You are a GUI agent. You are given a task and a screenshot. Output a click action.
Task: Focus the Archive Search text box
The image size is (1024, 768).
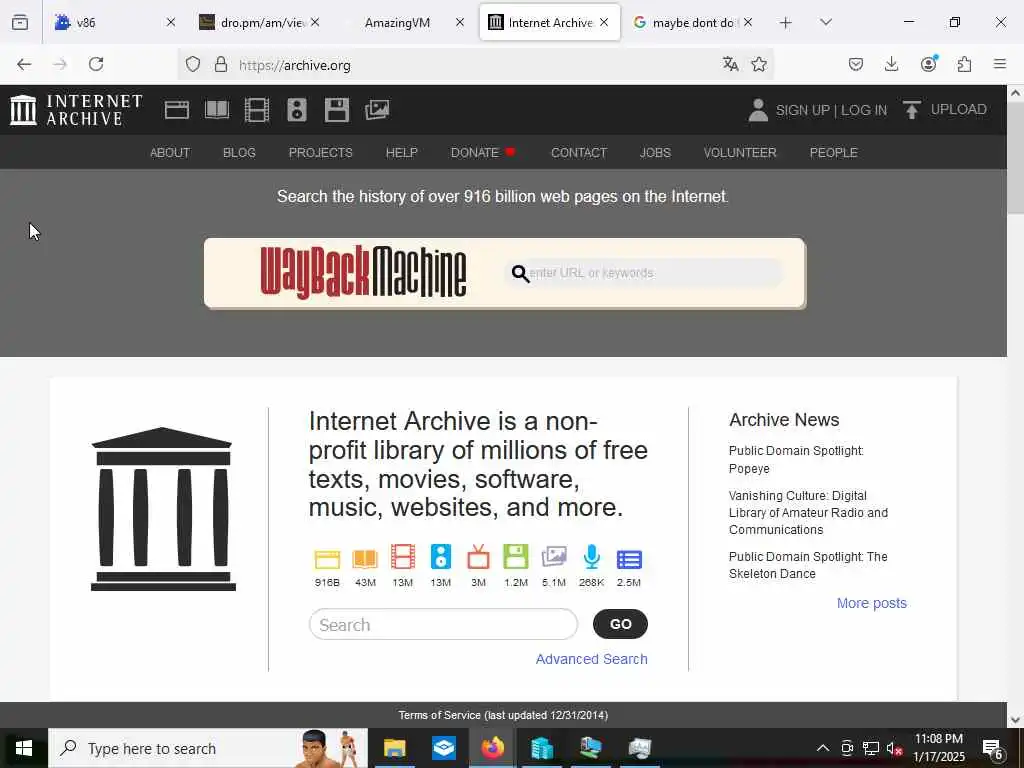pyautogui.click(x=443, y=624)
